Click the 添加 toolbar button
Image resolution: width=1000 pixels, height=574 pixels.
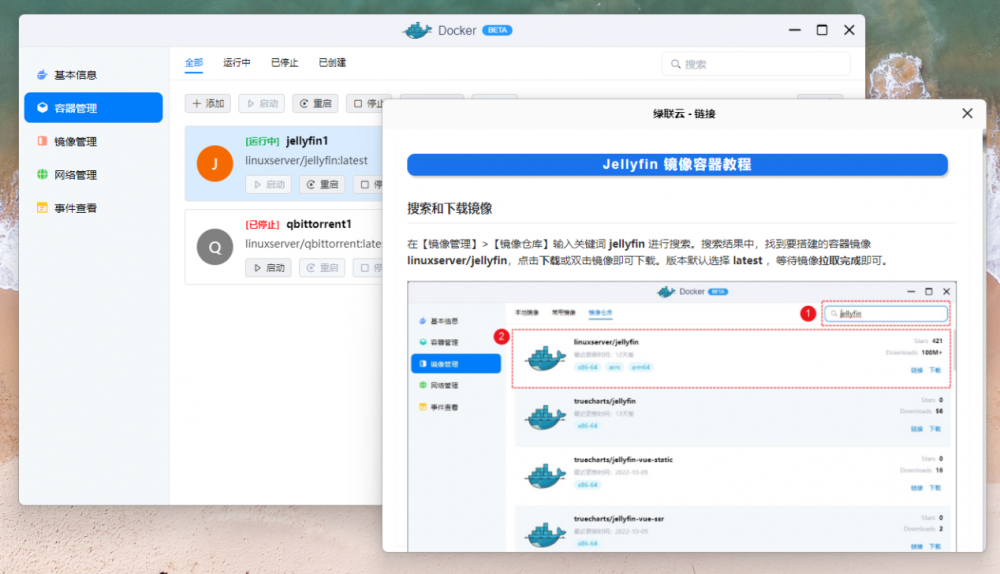[x=208, y=103]
